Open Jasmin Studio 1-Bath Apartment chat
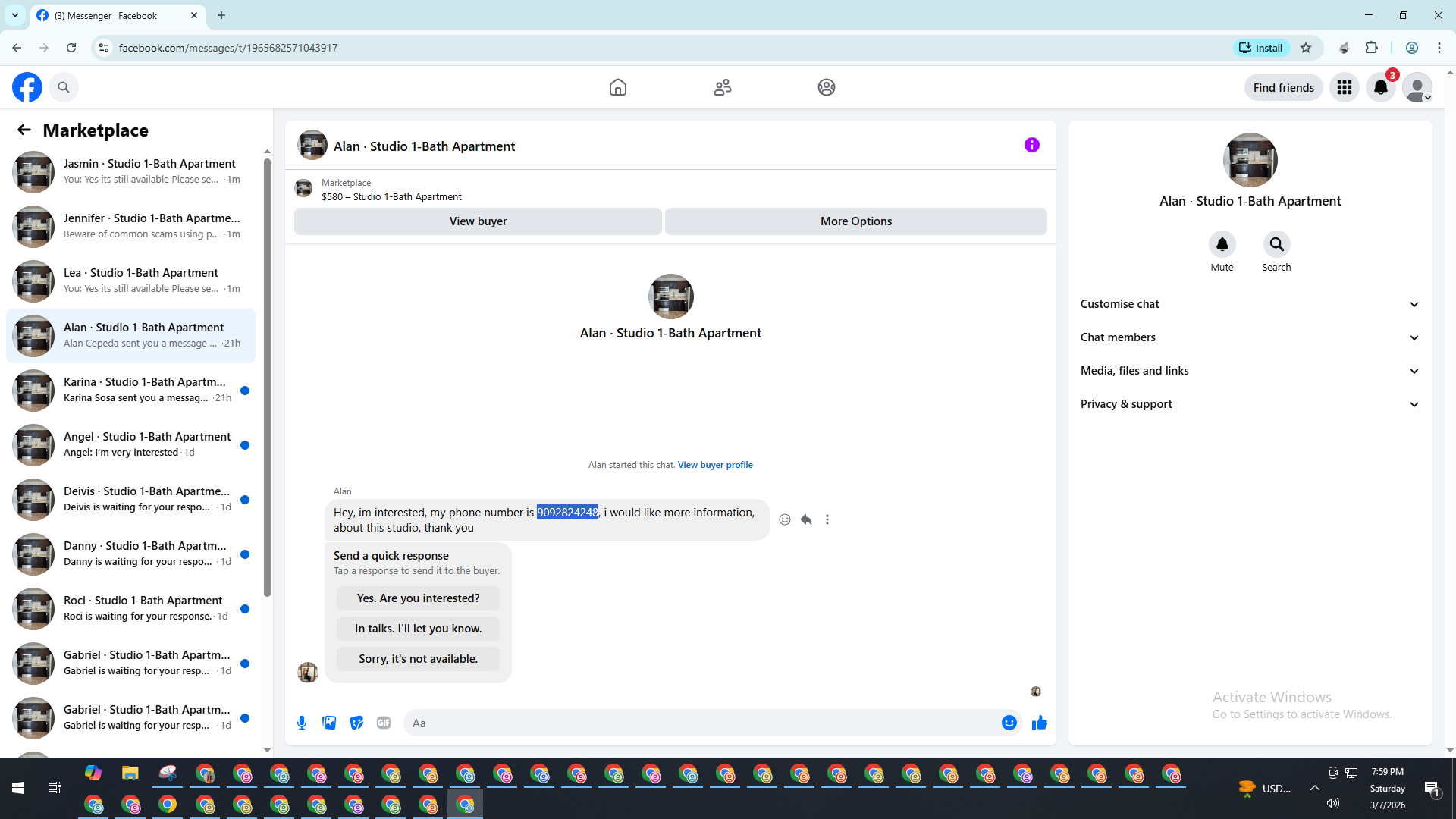1456x819 pixels. 130,172
